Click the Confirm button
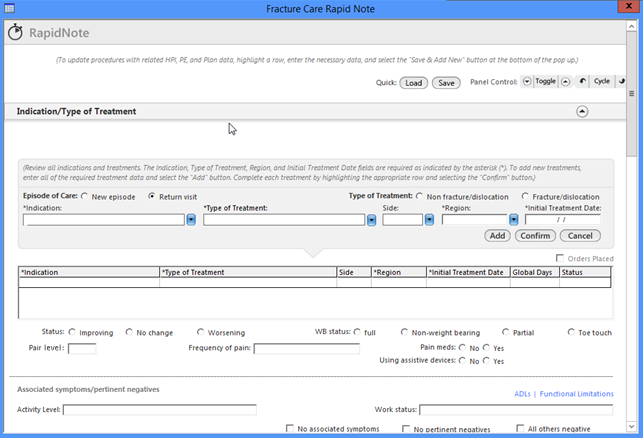Screen dimensions: 643x438 [x=535, y=236]
